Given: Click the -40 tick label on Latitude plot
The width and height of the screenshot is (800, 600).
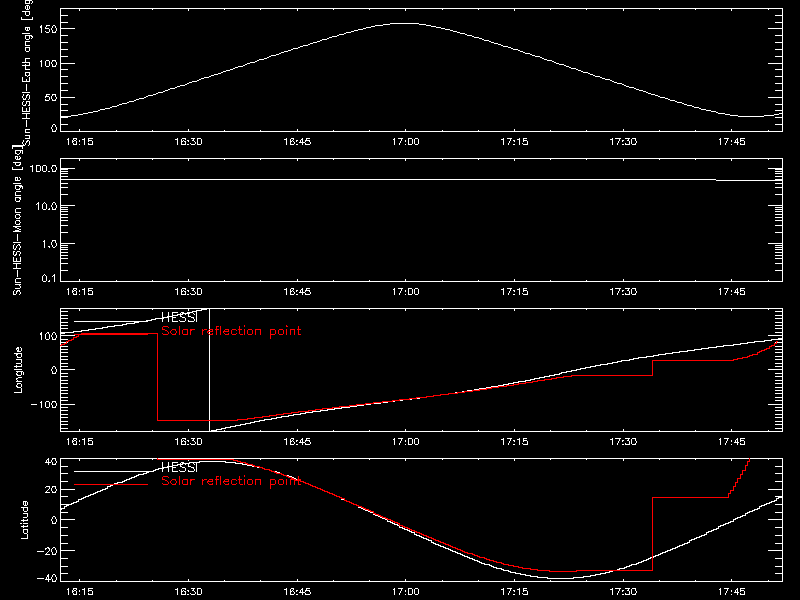Looking at the screenshot, I should [47, 579].
